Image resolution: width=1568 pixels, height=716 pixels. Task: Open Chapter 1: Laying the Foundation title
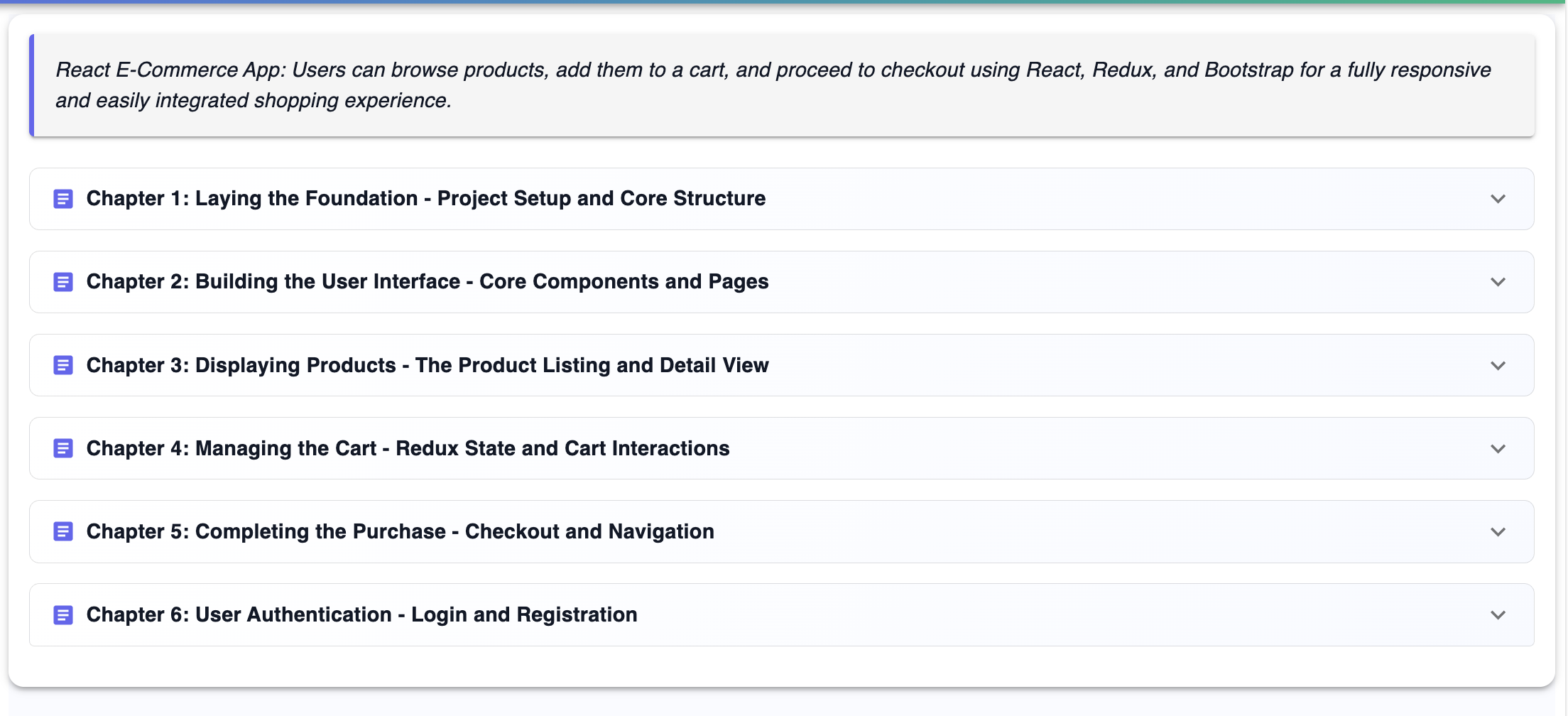click(x=425, y=198)
